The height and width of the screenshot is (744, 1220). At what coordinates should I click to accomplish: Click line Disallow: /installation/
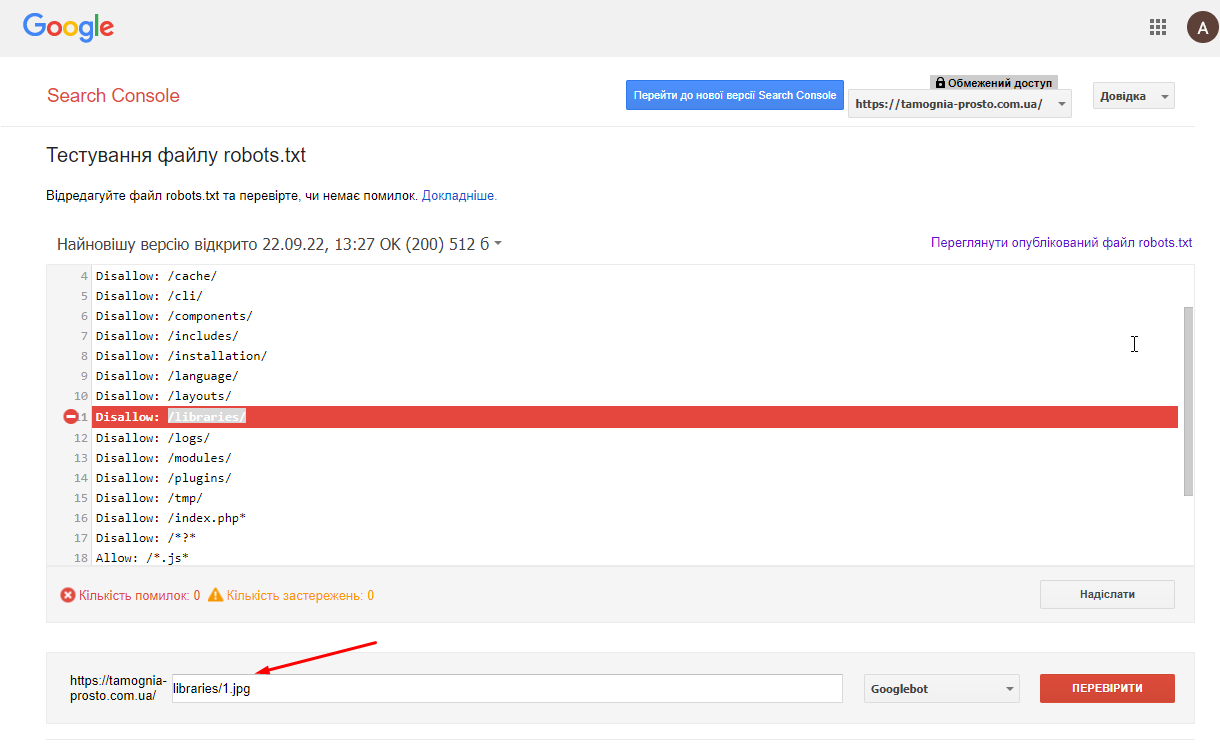181,356
